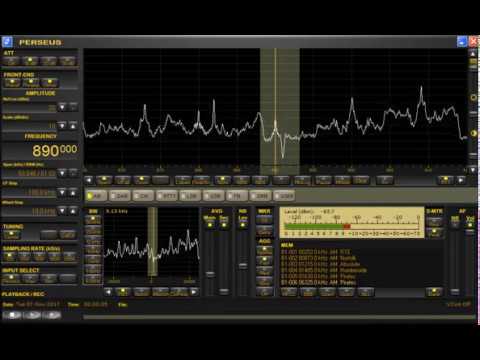The height and width of the screenshot is (360, 480).
Task: Toggle the Dither front end button
Action: pos(50,82)
